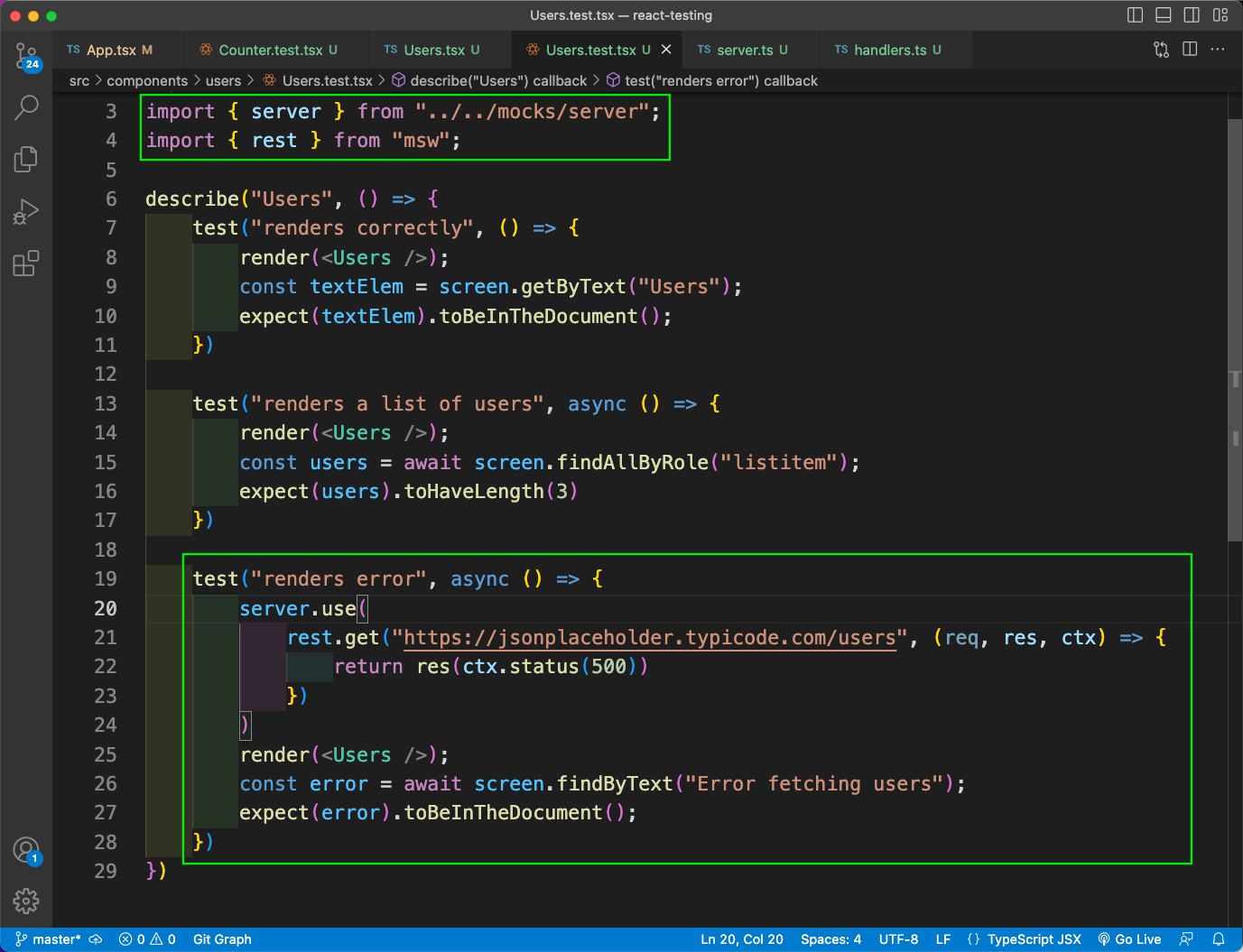Viewport: 1243px width, 952px height.
Task: Split the editor with the split icon
Action: pos(1190,50)
